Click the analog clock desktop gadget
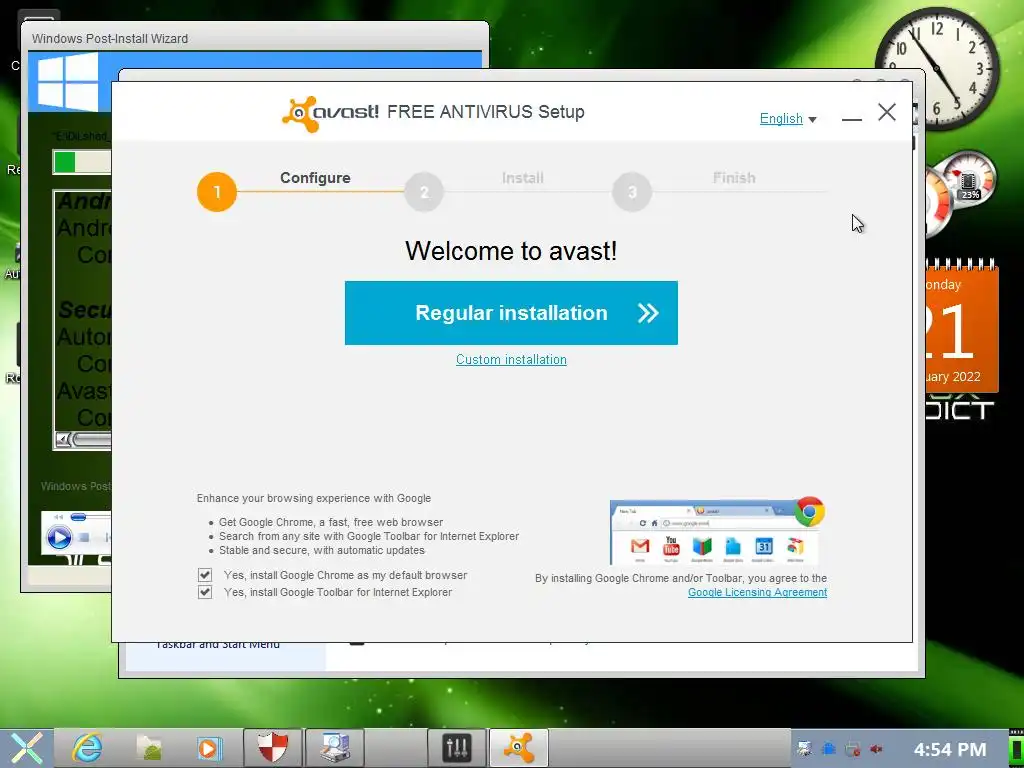The image size is (1024, 768). [937, 69]
